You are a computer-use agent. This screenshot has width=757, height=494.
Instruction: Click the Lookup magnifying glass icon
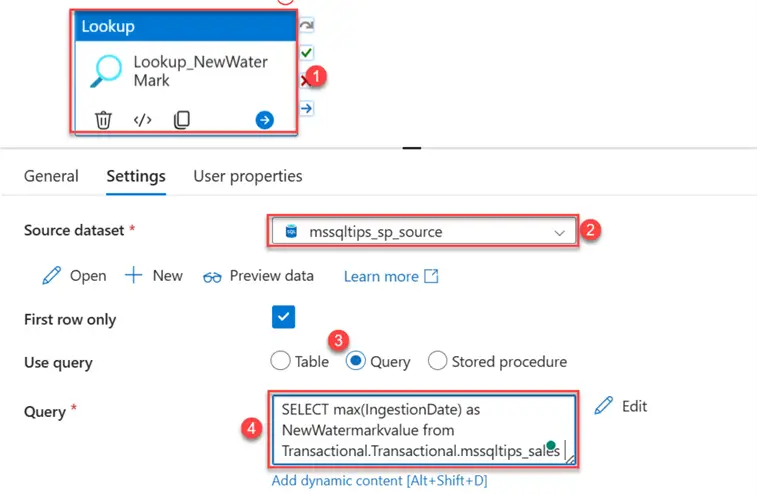[x=105, y=71]
